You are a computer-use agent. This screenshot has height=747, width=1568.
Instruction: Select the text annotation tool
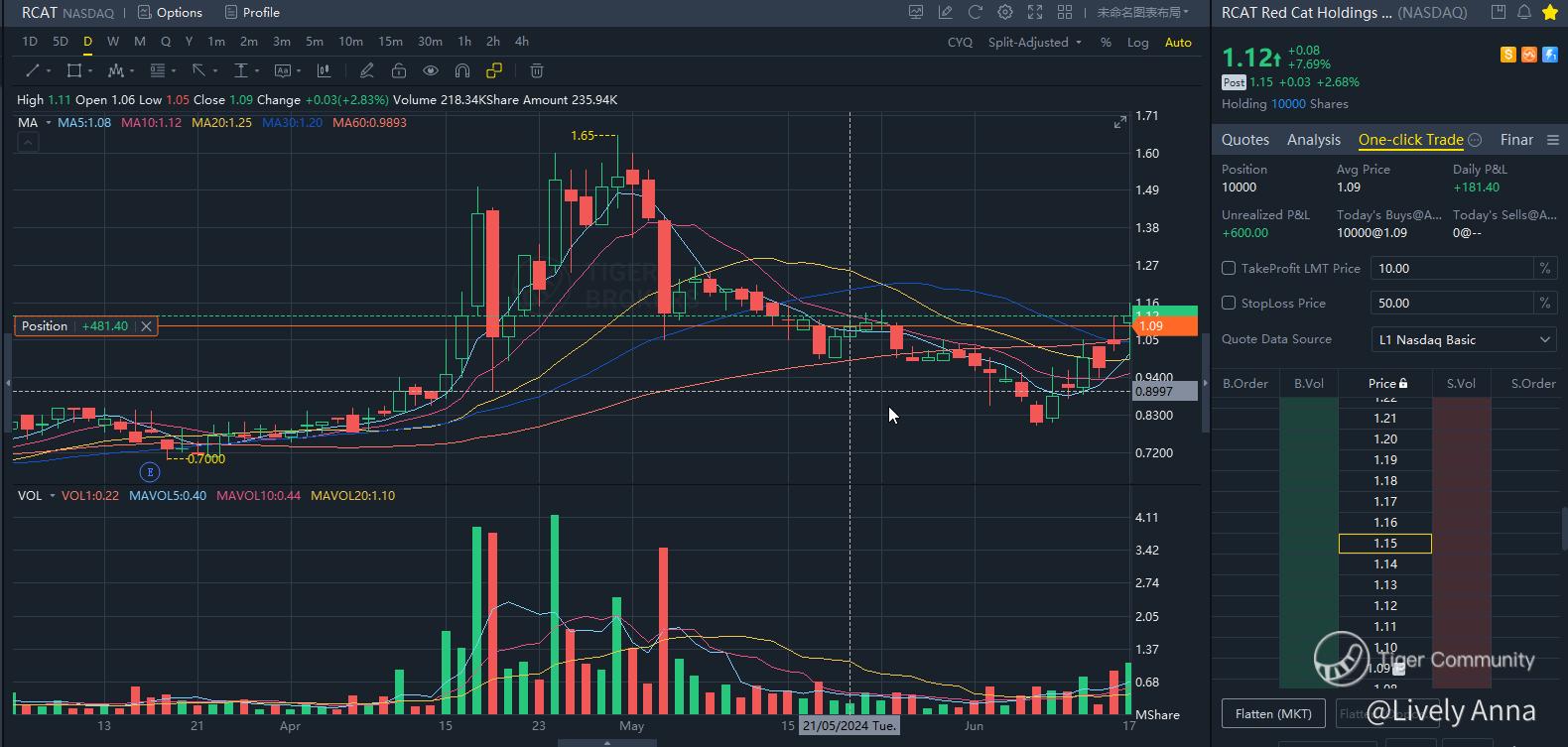[283, 70]
